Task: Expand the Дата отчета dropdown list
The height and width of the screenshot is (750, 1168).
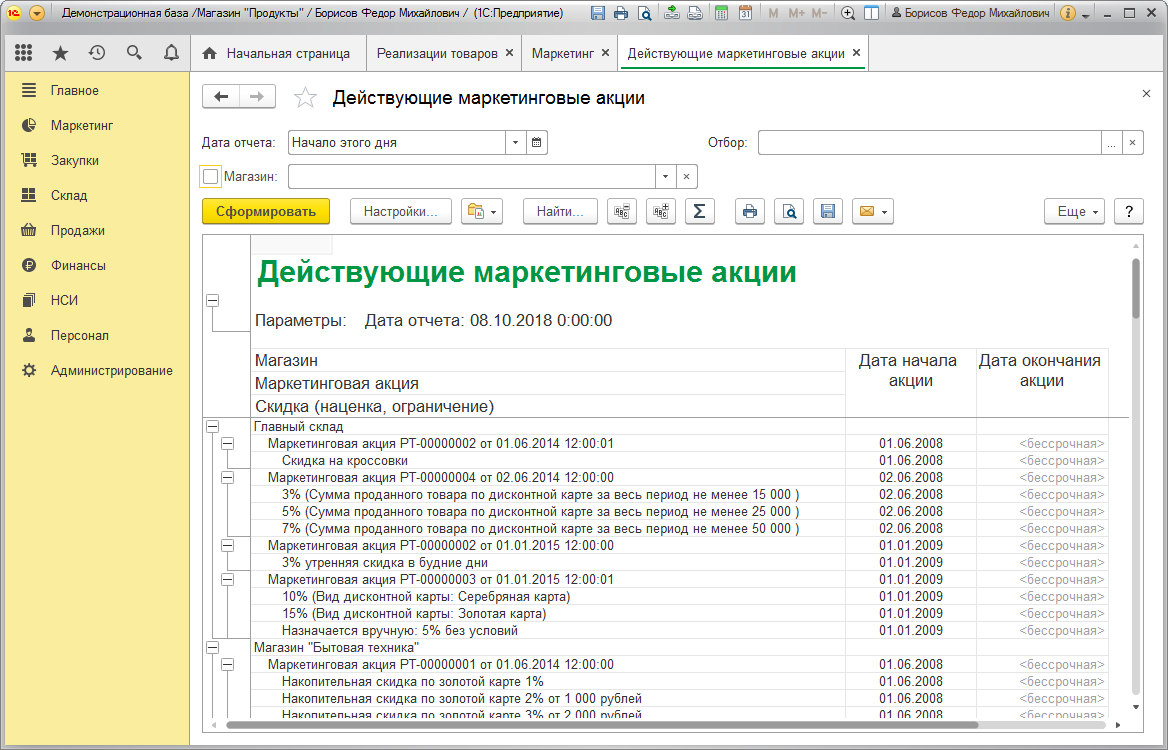Action: (515, 142)
